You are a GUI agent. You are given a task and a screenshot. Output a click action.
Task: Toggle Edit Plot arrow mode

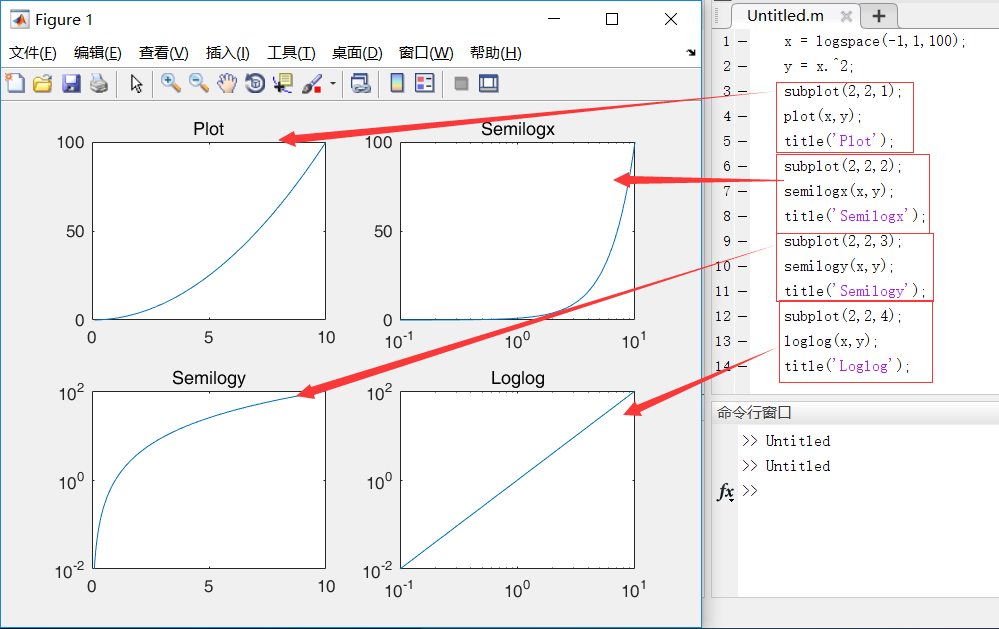tap(135, 84)
